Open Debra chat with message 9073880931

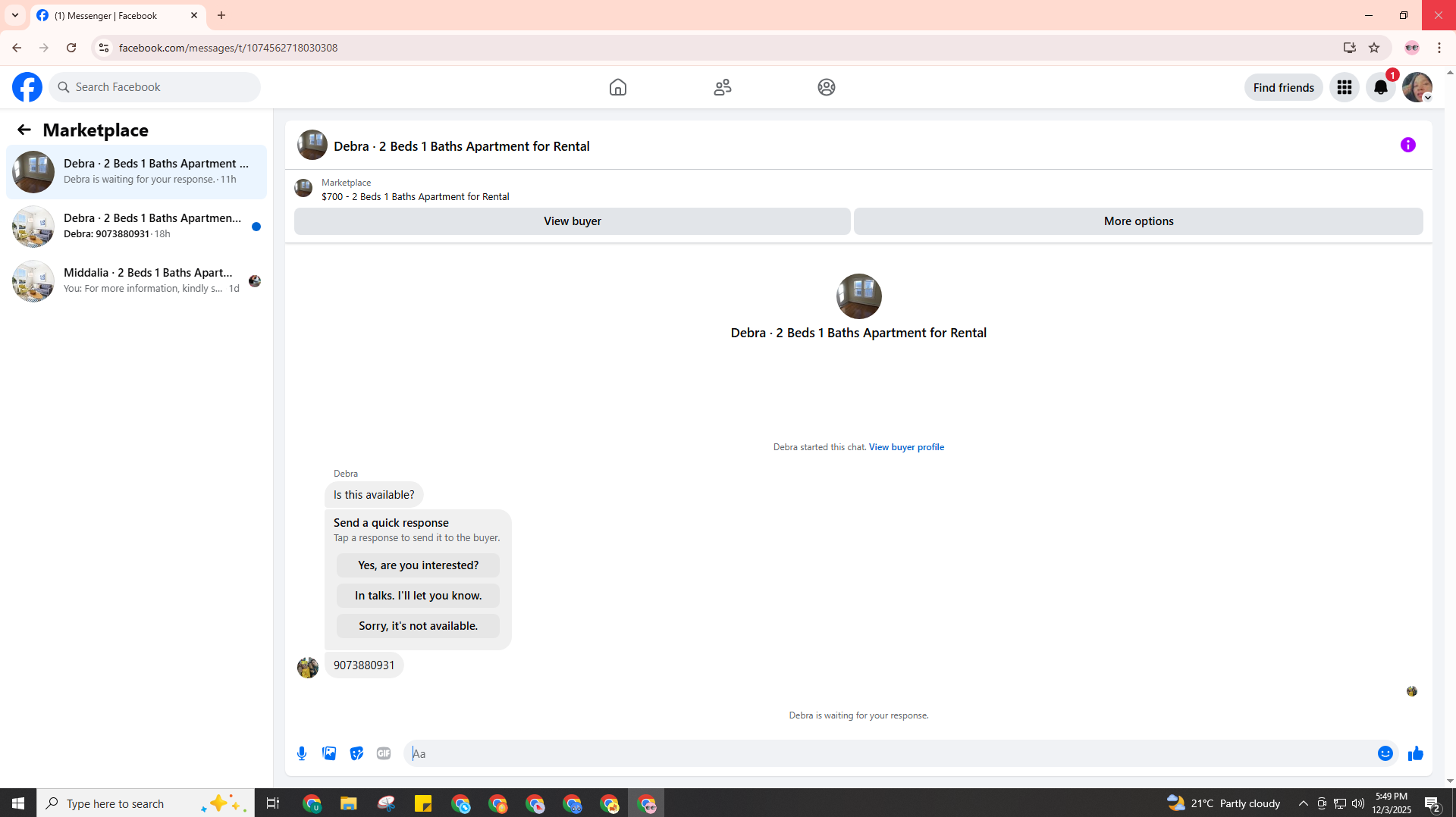click(136, 227)
